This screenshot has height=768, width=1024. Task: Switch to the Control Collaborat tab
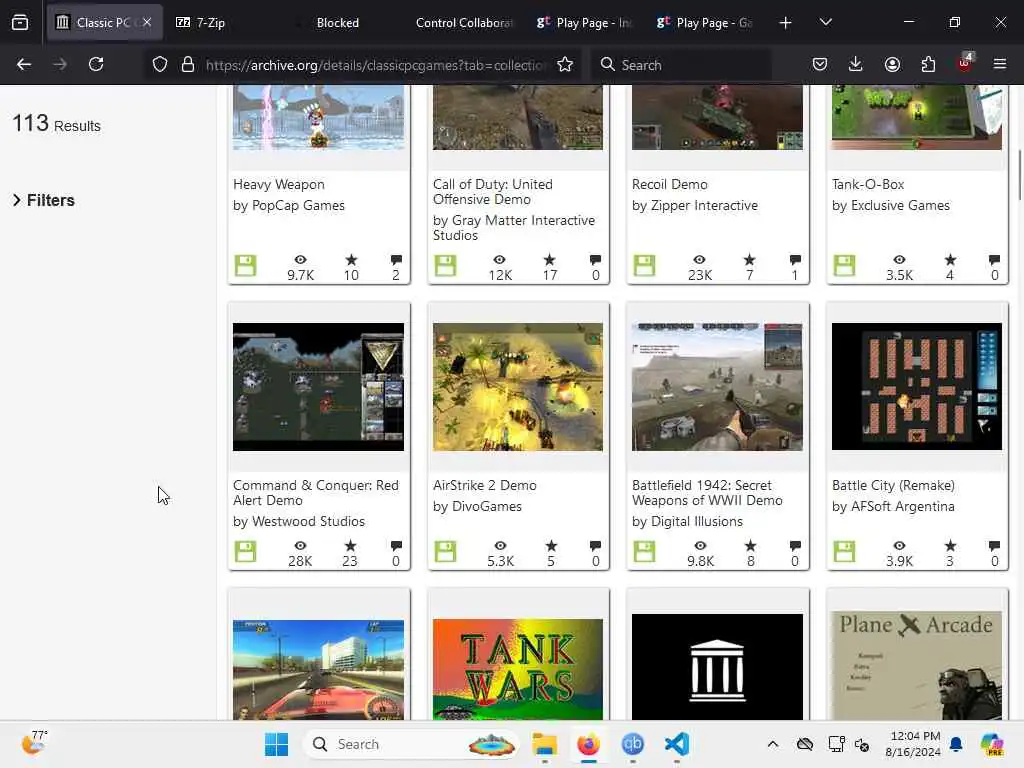[464, 22]
